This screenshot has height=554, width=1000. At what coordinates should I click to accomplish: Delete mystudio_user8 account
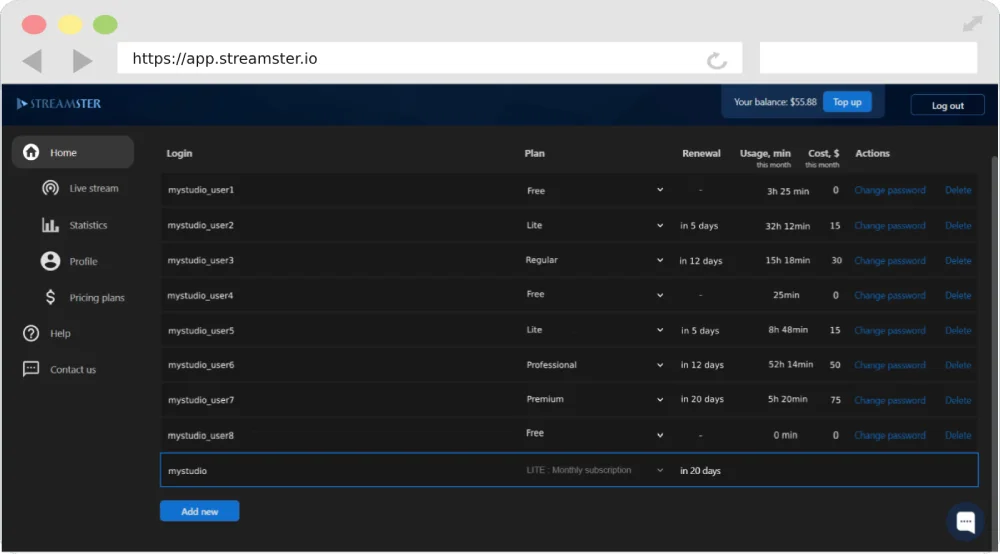coord(958,435)
